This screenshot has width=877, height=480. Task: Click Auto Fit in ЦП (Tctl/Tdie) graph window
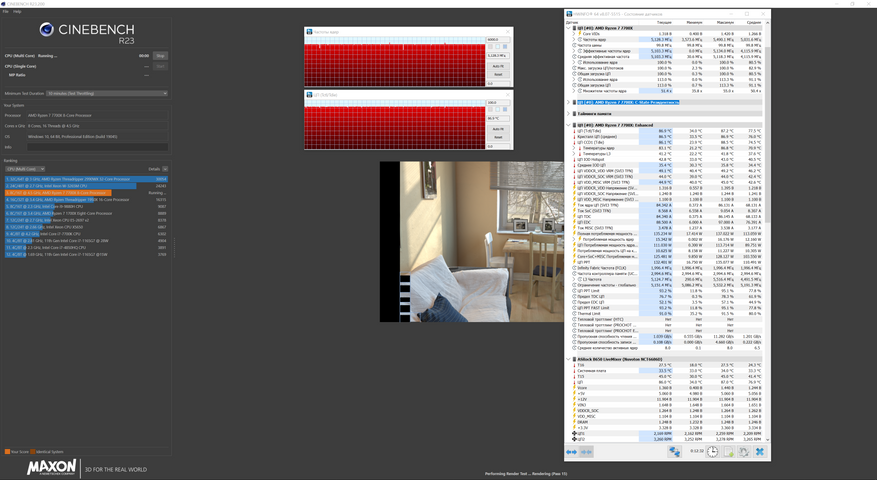pos(498,129)
